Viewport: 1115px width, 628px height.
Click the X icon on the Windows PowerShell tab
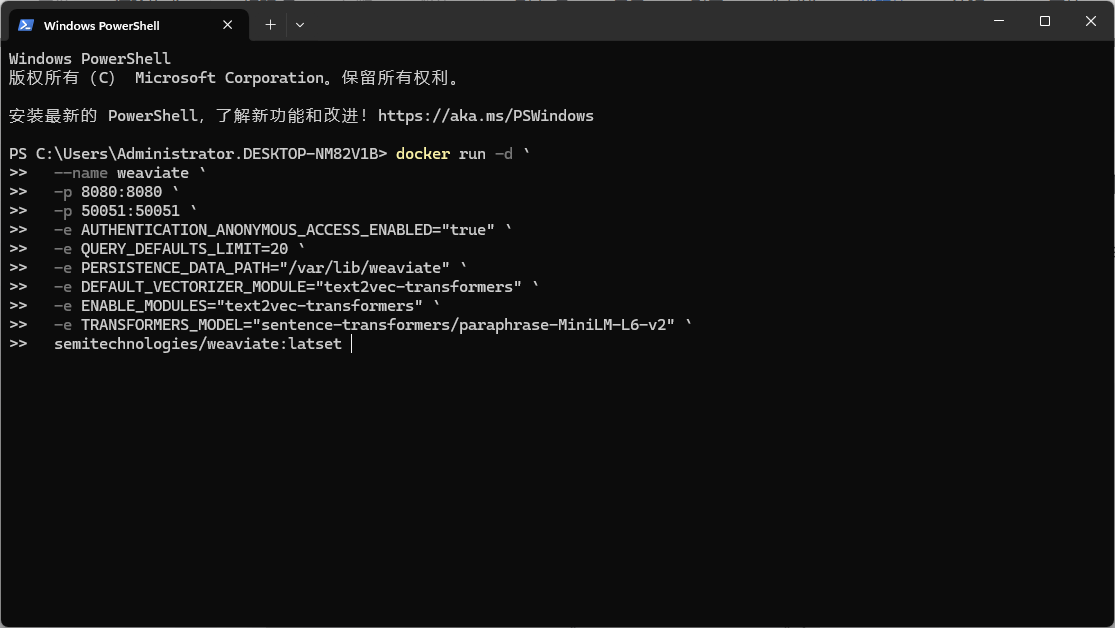pos(227,24)
